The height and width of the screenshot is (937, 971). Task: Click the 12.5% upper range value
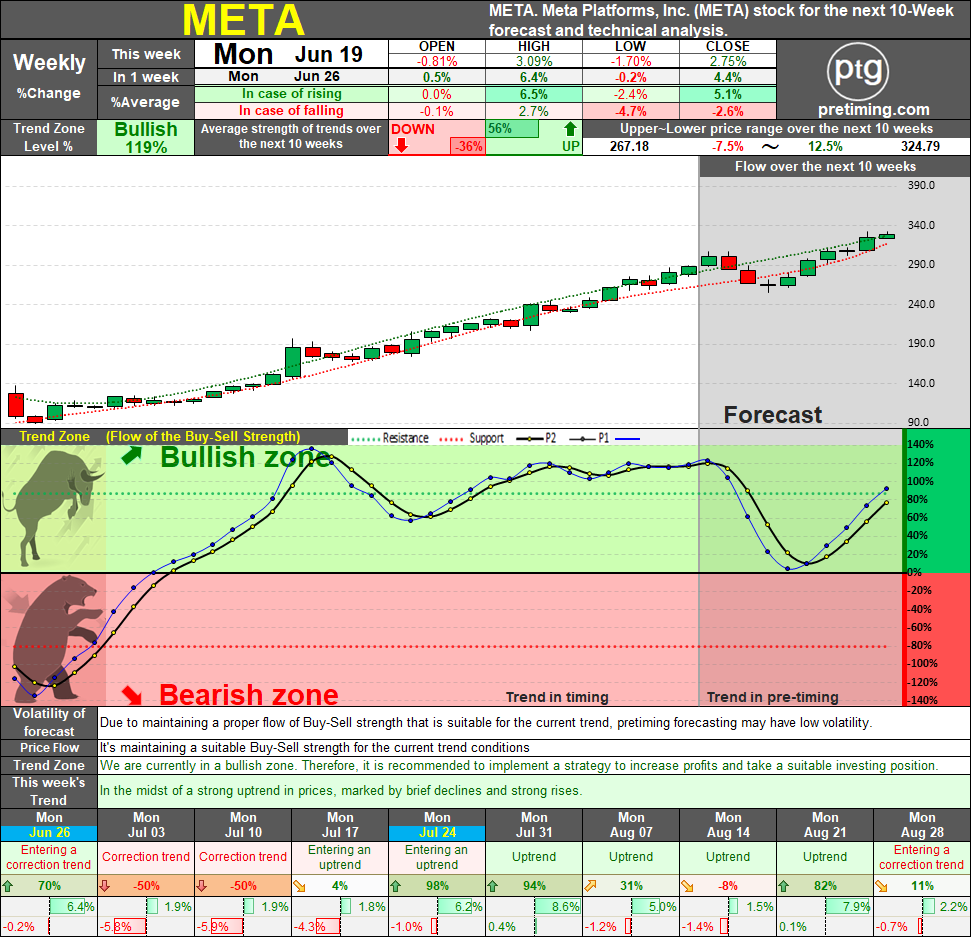coord(825,147)
